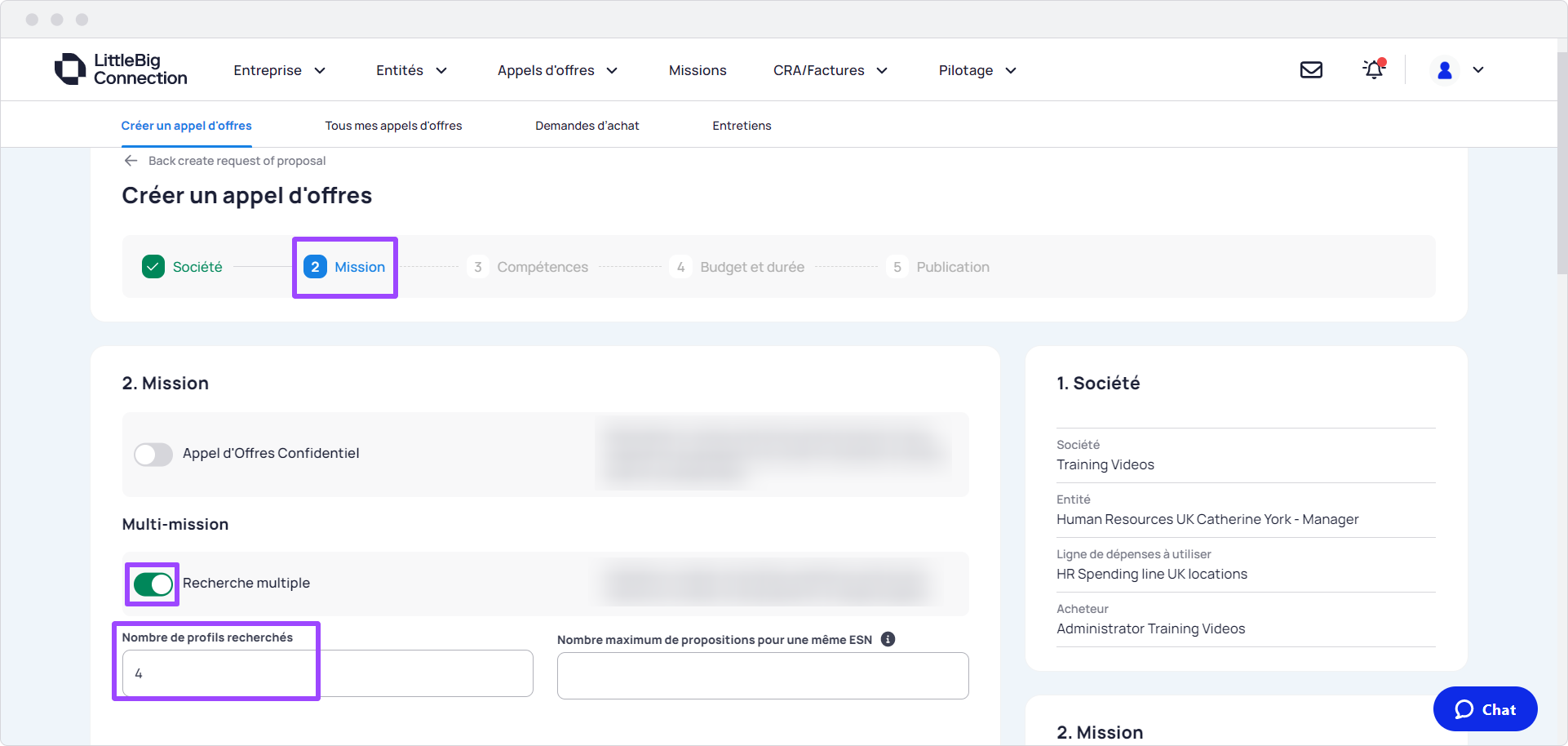Click the maximum propositions per ESN field
The width and height of the screenshot is (1568, 746).
pos(763,676)
